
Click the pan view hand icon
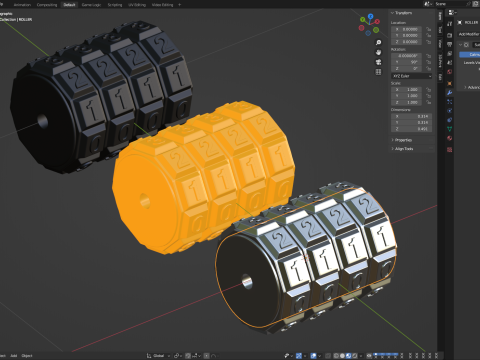tap(378, 52)
